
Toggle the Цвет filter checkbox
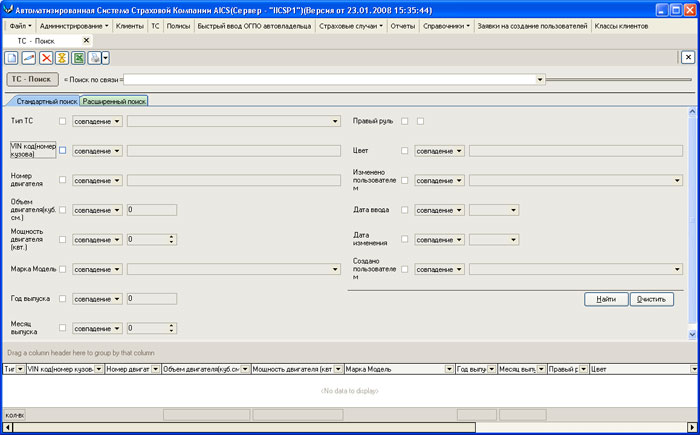[x=405, y=151]
